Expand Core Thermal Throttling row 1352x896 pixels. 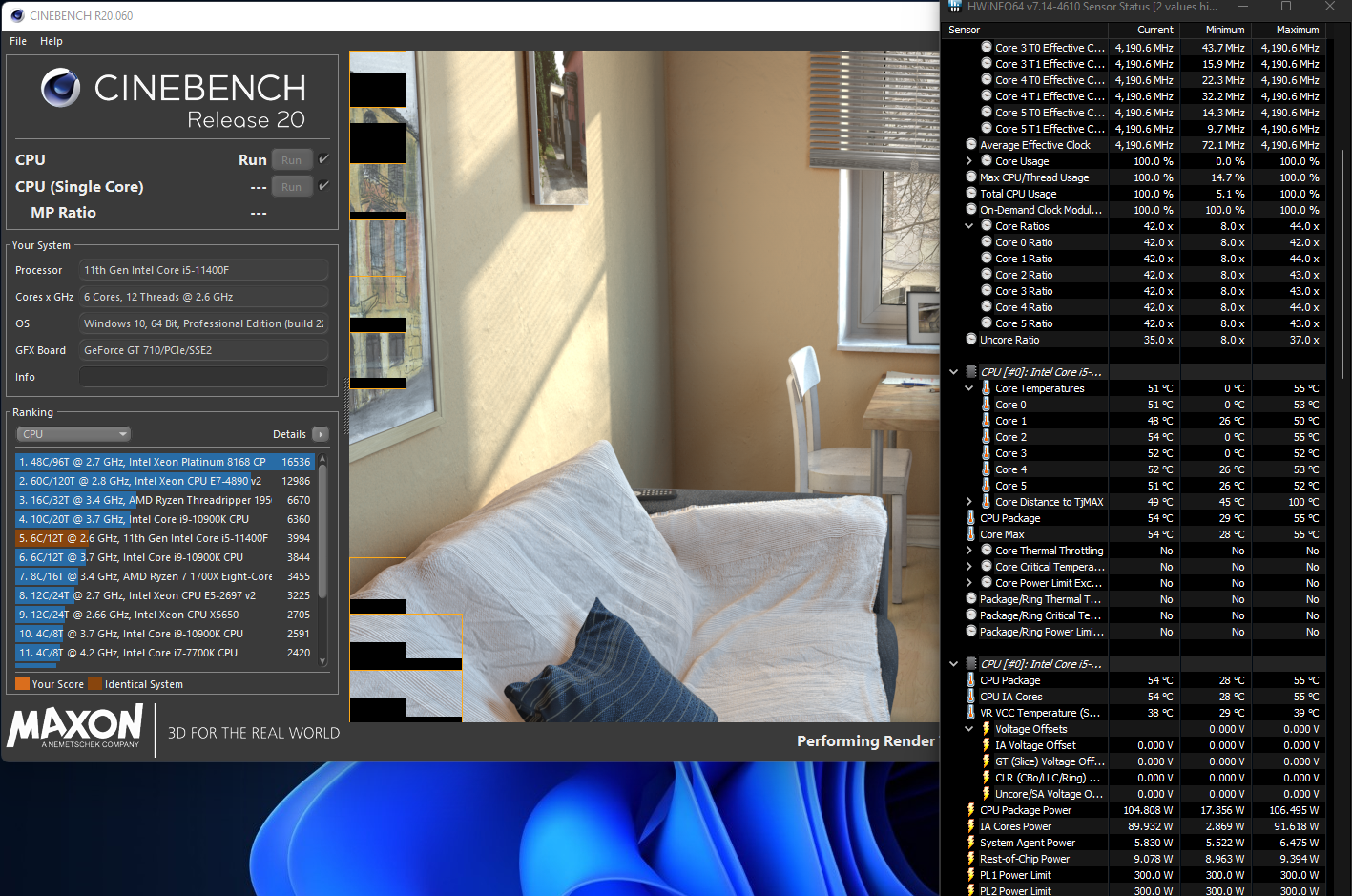coord(969,551)
